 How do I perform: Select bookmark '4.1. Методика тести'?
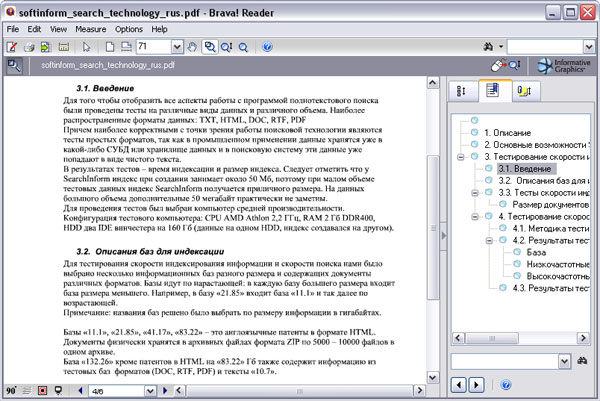(x=551, y=229)
